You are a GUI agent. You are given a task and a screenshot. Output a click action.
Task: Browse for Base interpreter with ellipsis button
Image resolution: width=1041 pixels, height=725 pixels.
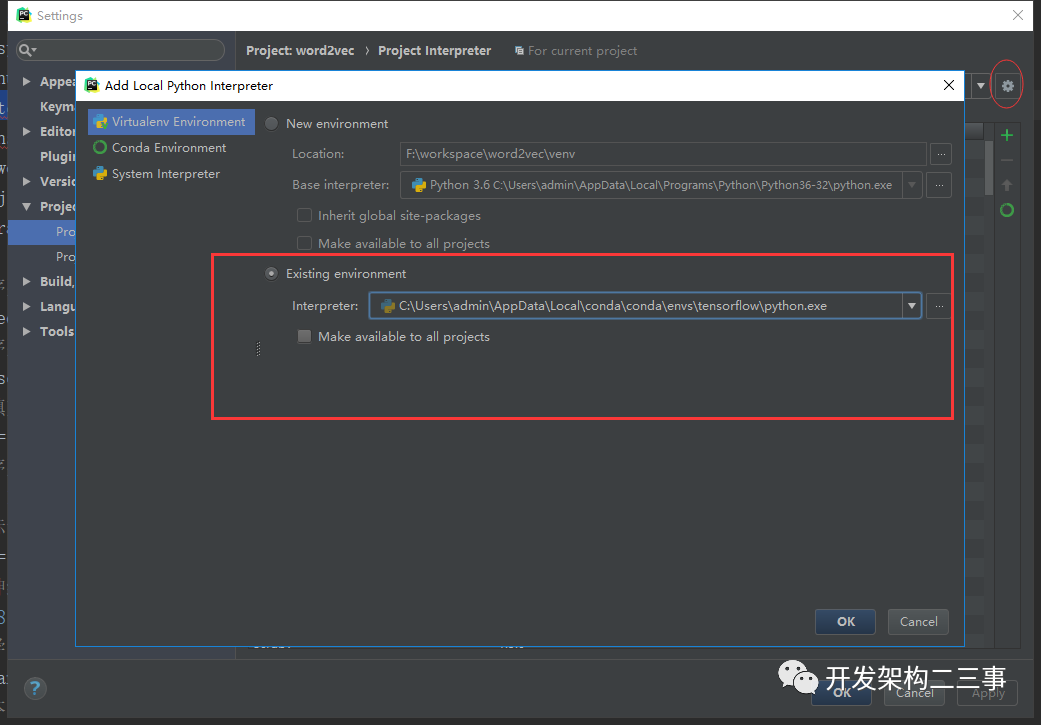(939, 185)
